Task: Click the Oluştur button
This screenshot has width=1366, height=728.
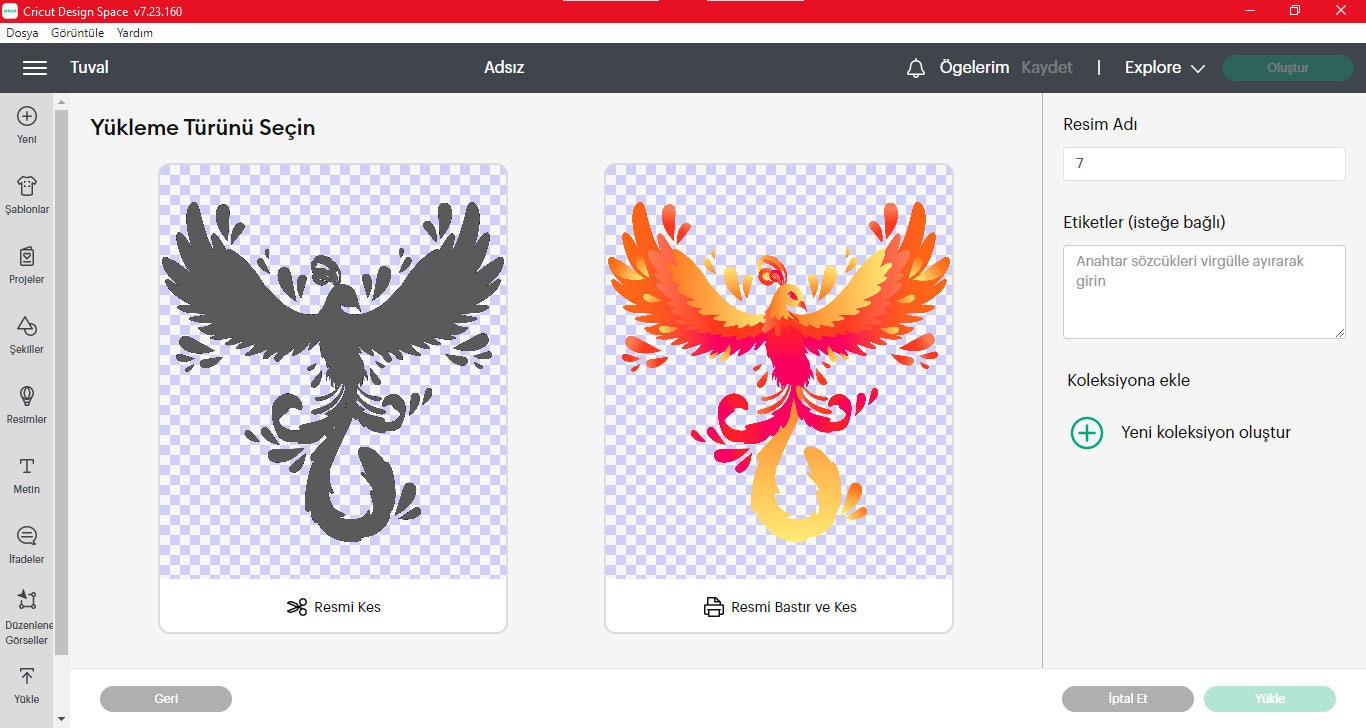Action: [x=1287, y=68]
